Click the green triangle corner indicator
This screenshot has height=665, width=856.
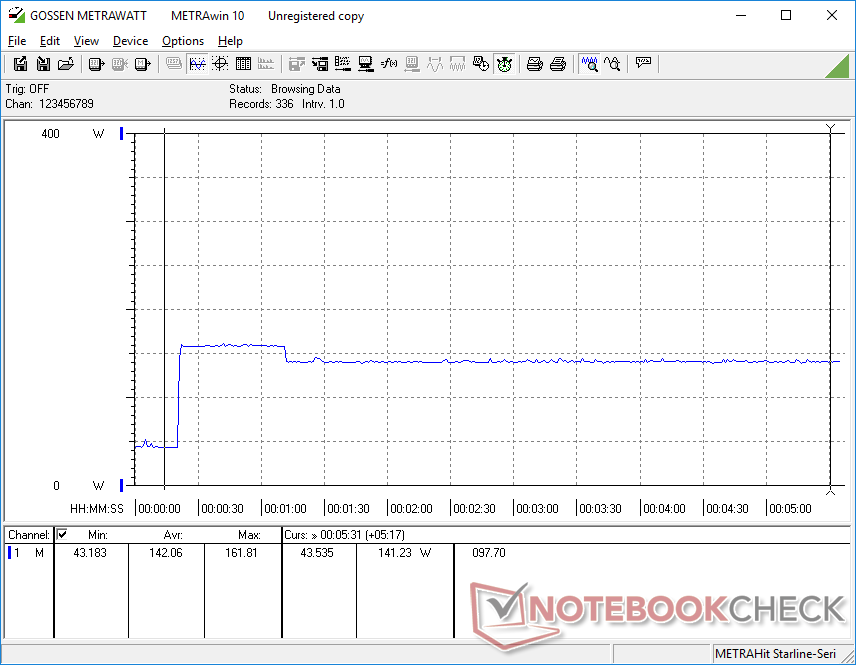(837, 66)
